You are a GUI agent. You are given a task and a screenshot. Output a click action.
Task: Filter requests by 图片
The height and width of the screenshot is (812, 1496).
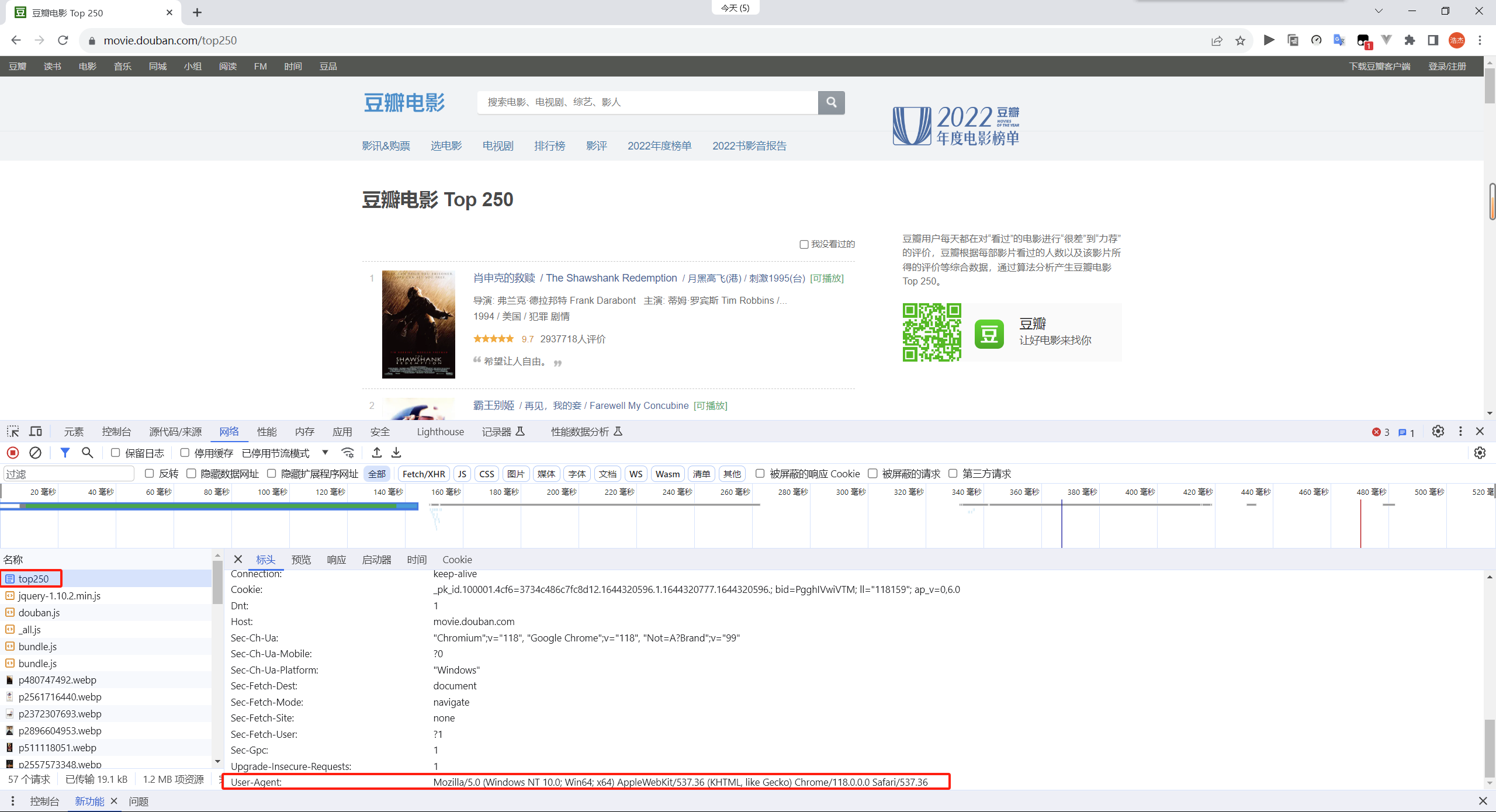click(516, 474)
